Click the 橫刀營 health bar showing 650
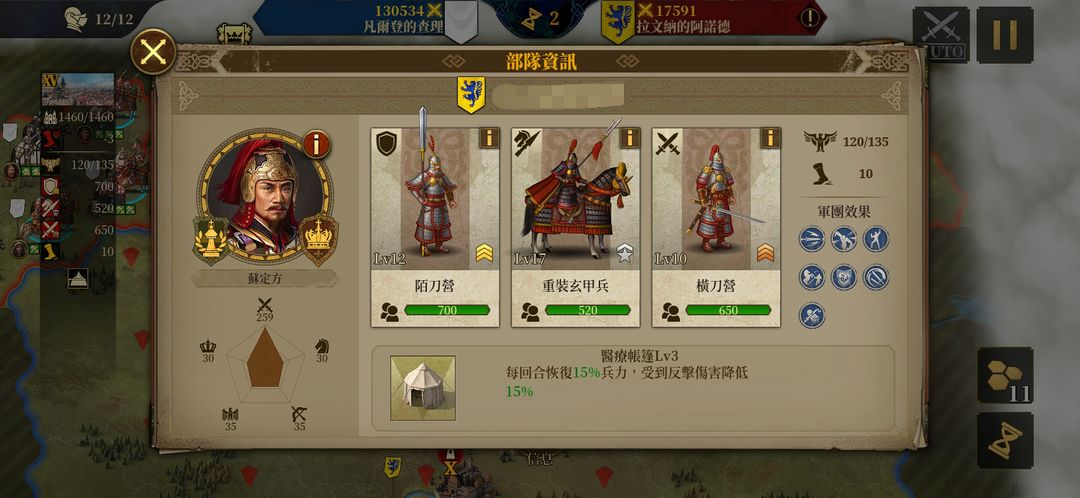This screenshot has height=498, width=1080. (728, 311)
